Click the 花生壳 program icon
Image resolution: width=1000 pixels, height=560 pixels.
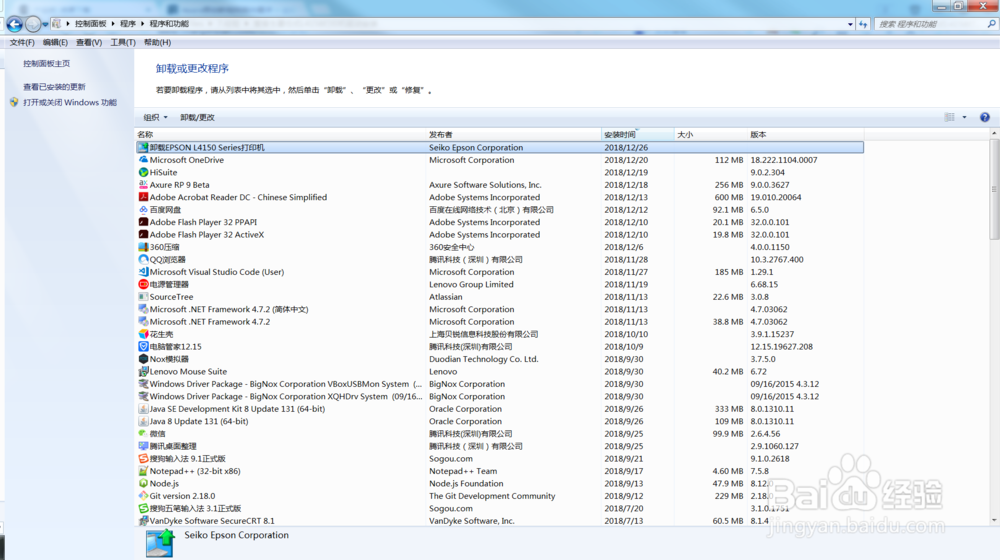(x=143, y=334)
